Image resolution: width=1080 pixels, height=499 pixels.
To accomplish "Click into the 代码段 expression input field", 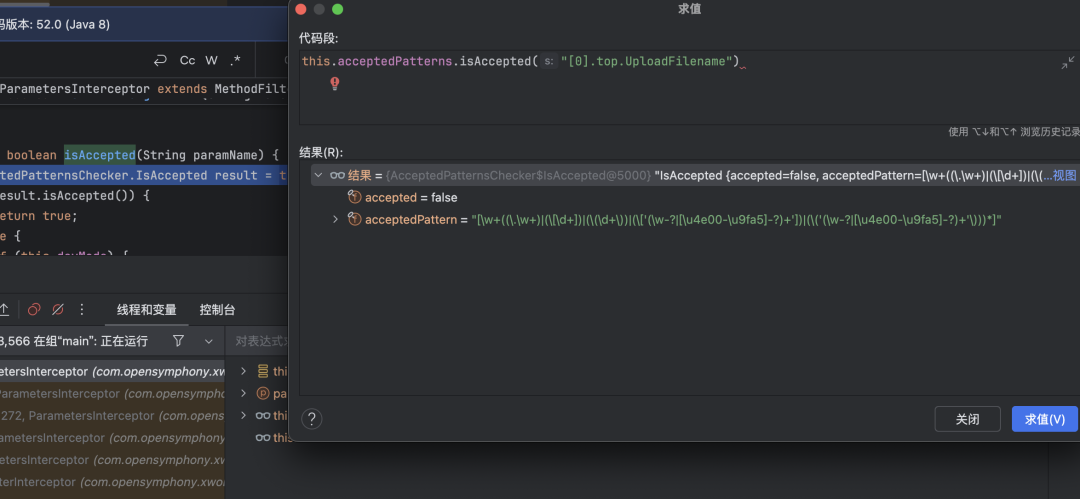I will pos(689,88).
